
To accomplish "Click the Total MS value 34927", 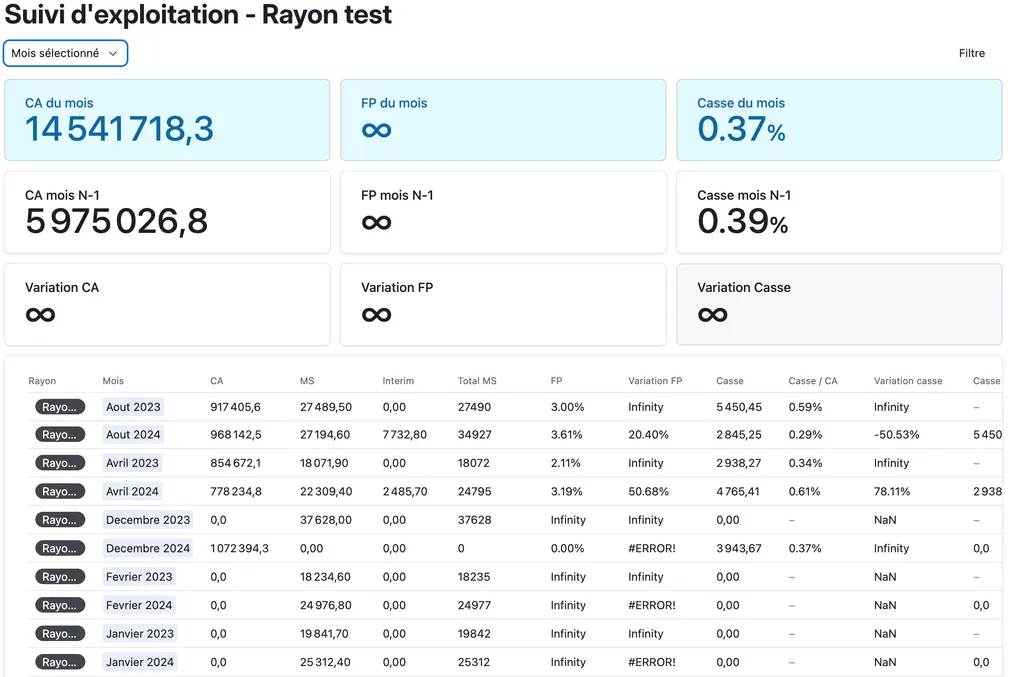I will (x=475, y=435).
